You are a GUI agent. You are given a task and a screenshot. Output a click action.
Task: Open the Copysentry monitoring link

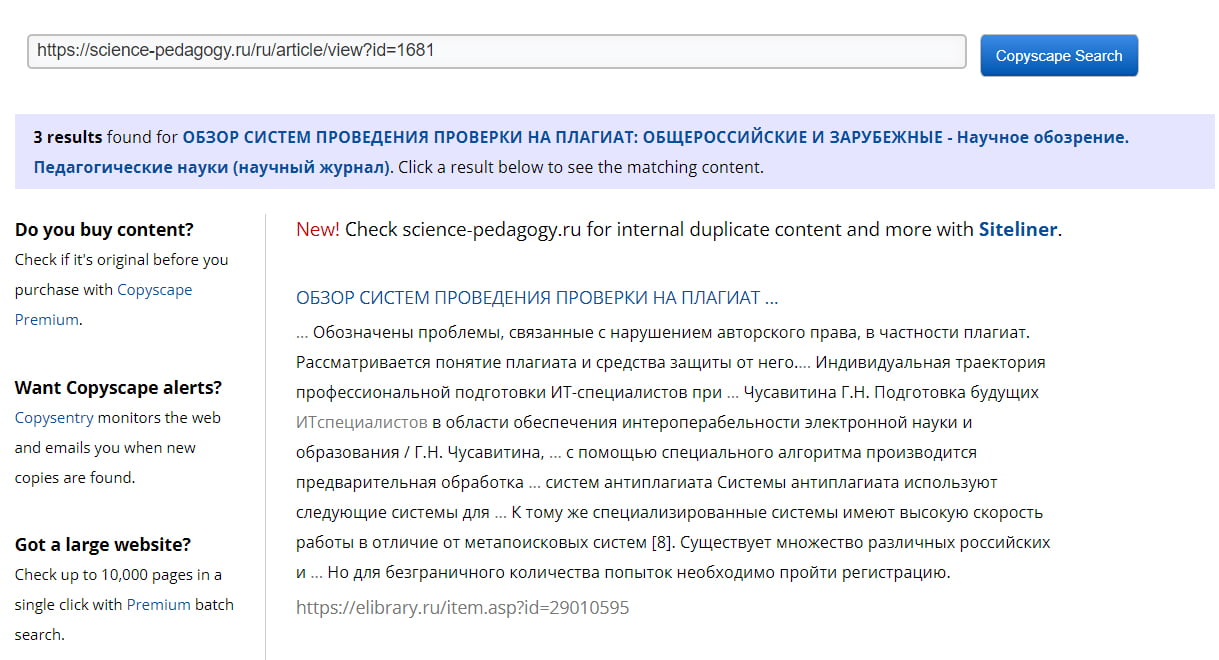(x=56, y=417)
